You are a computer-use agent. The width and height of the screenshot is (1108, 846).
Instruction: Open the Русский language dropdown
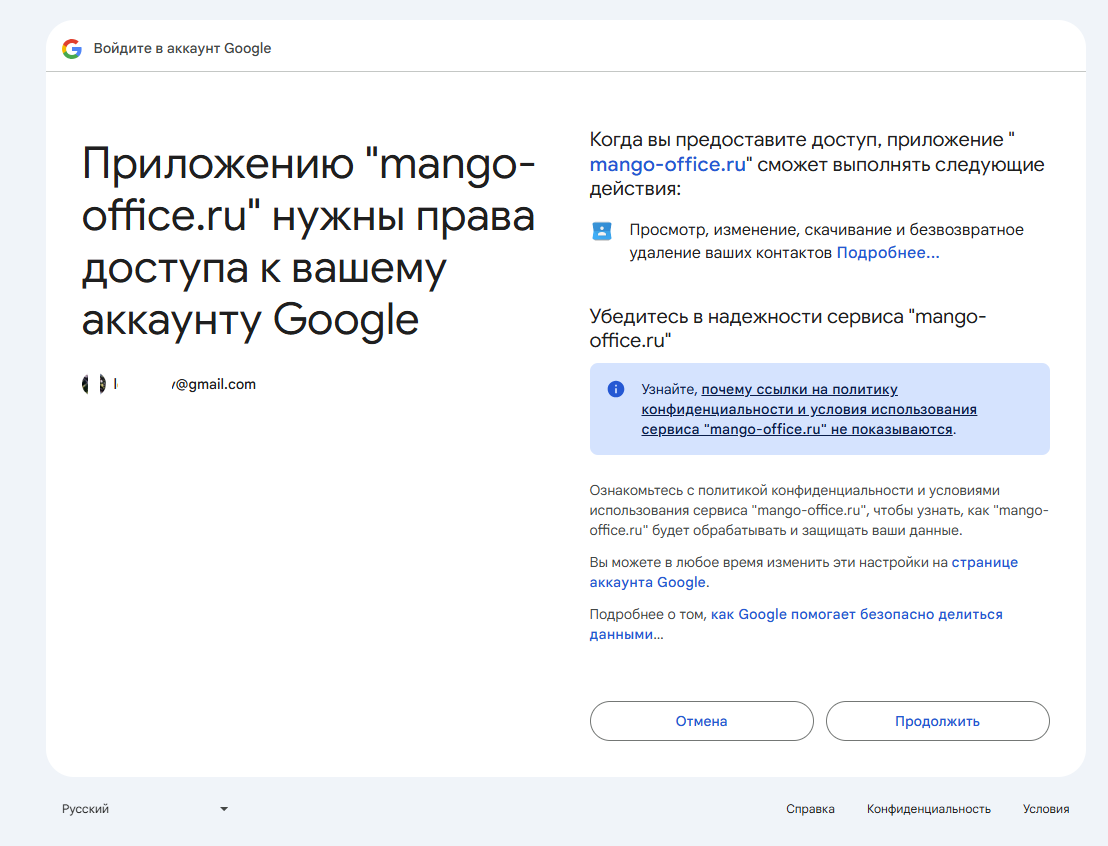point(145,809)
